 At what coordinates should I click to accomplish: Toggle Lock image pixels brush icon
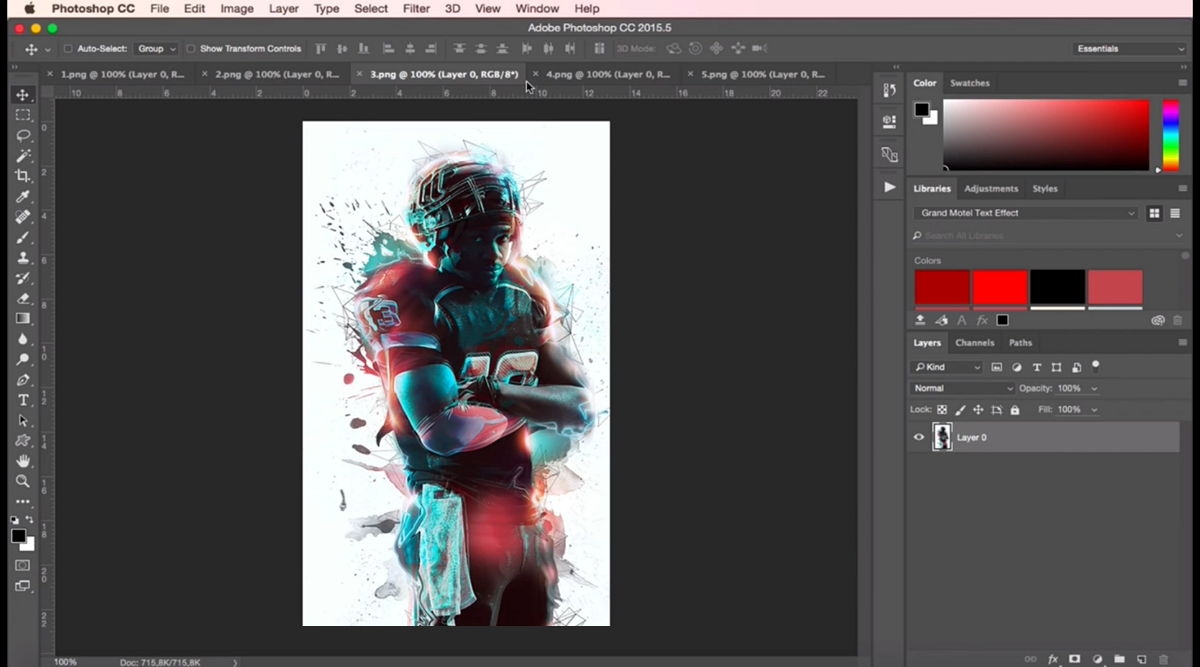click(960, 410)
